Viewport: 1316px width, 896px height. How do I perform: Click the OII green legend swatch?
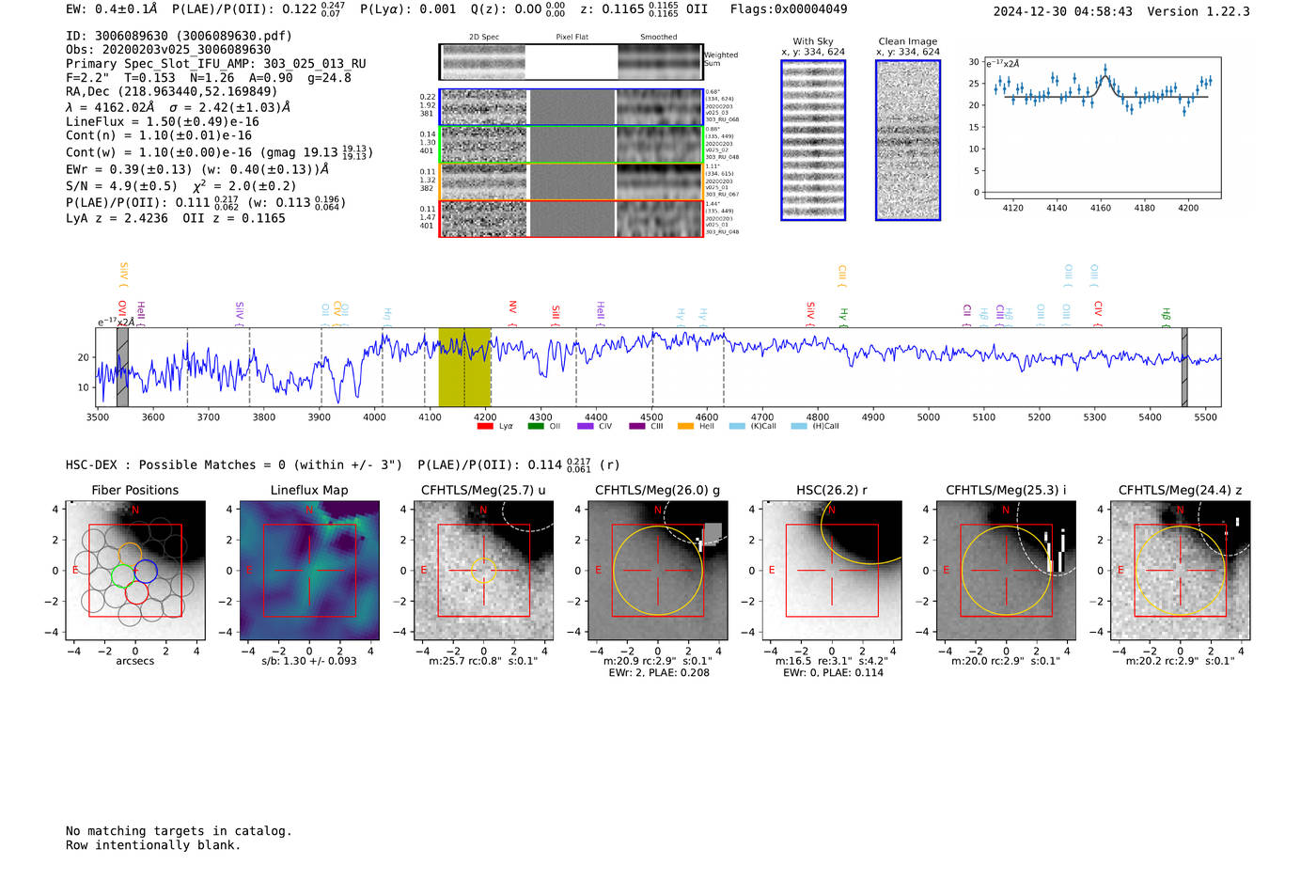click(x=536, y=426)
